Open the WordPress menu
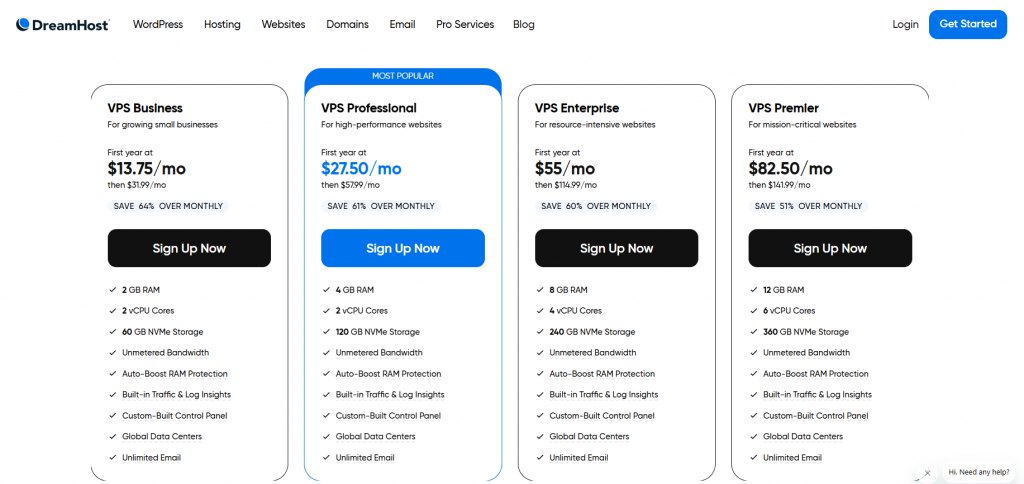The image size is (1024, 484). pyautogui.click(x=158, y=24)
